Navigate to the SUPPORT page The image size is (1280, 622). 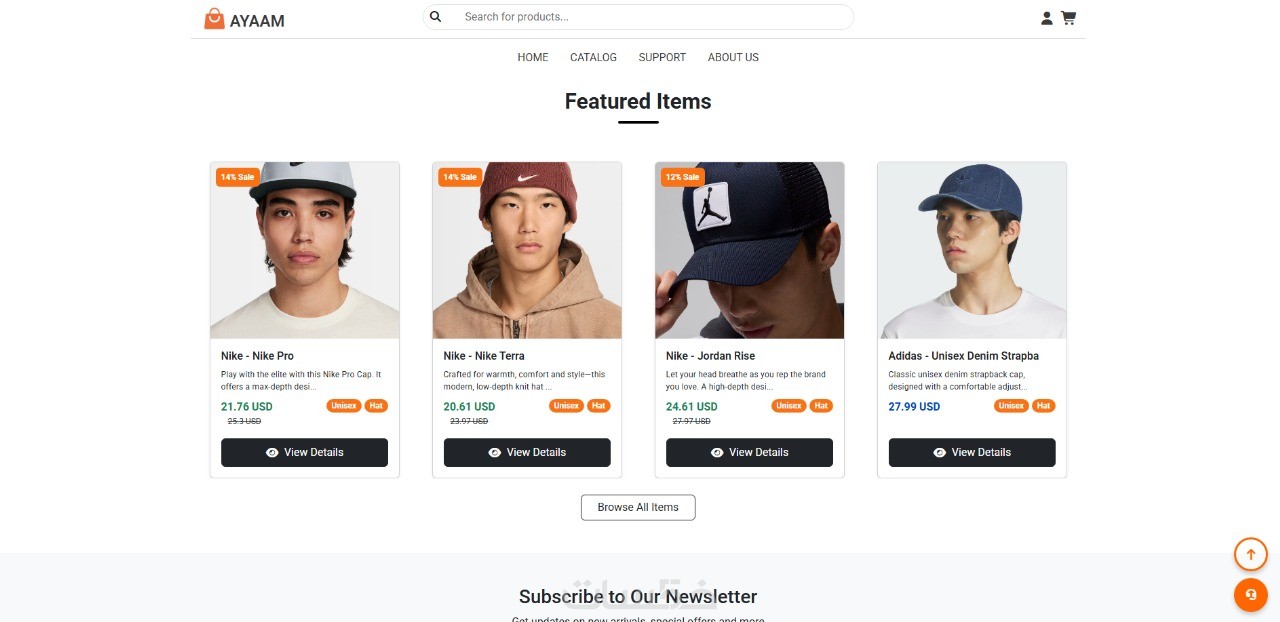tap(662, 58)
